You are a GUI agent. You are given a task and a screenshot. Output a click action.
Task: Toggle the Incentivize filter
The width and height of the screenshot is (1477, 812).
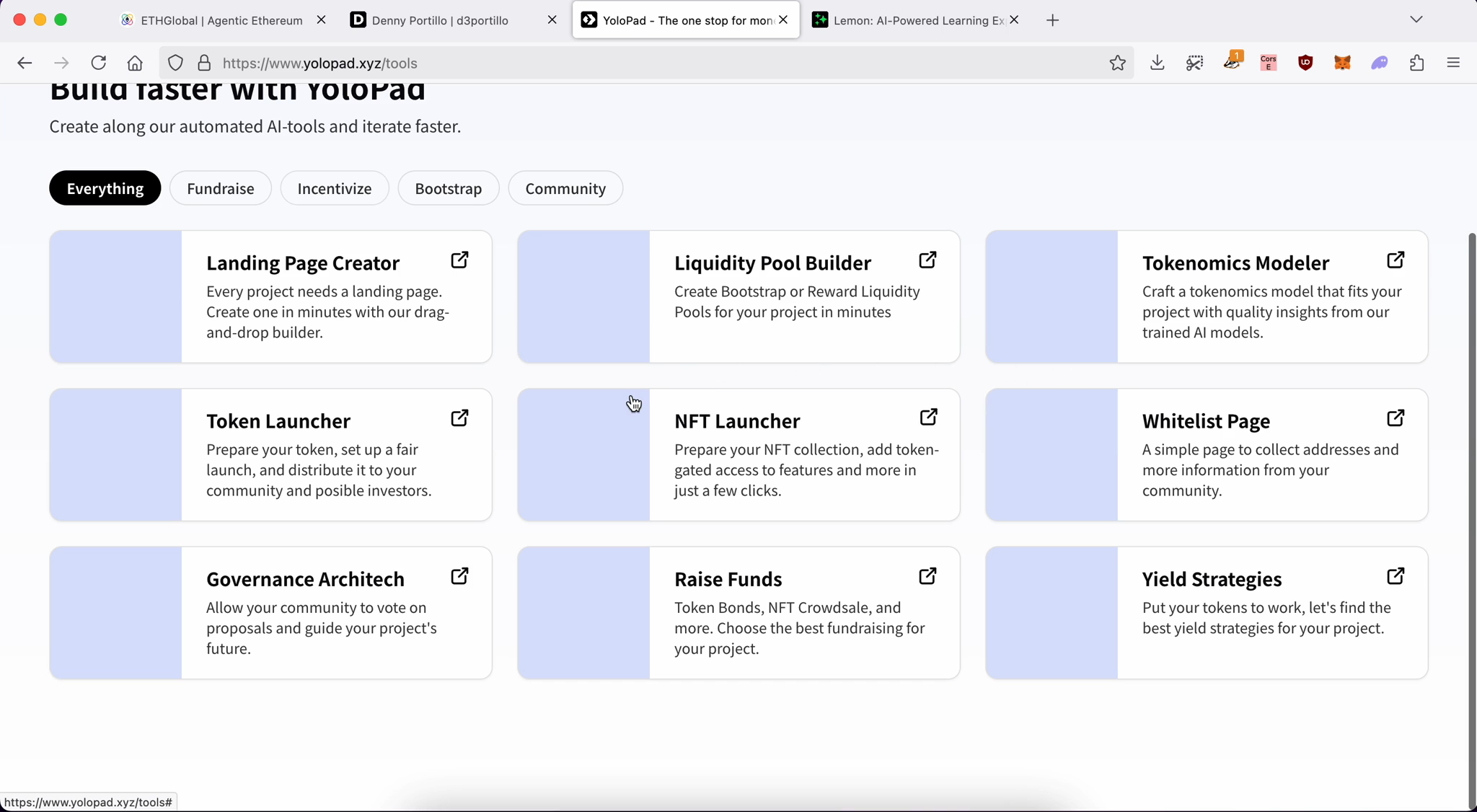pyautogui.click(x=334, y=188)
